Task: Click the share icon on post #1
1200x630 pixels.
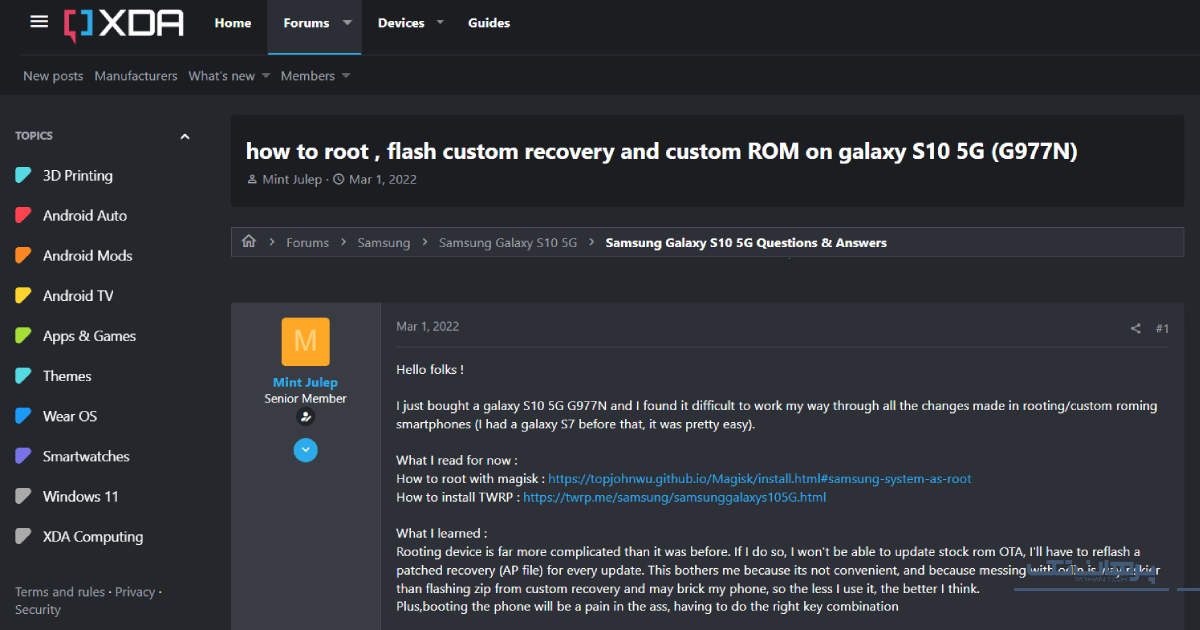Action: point(1135,329)
